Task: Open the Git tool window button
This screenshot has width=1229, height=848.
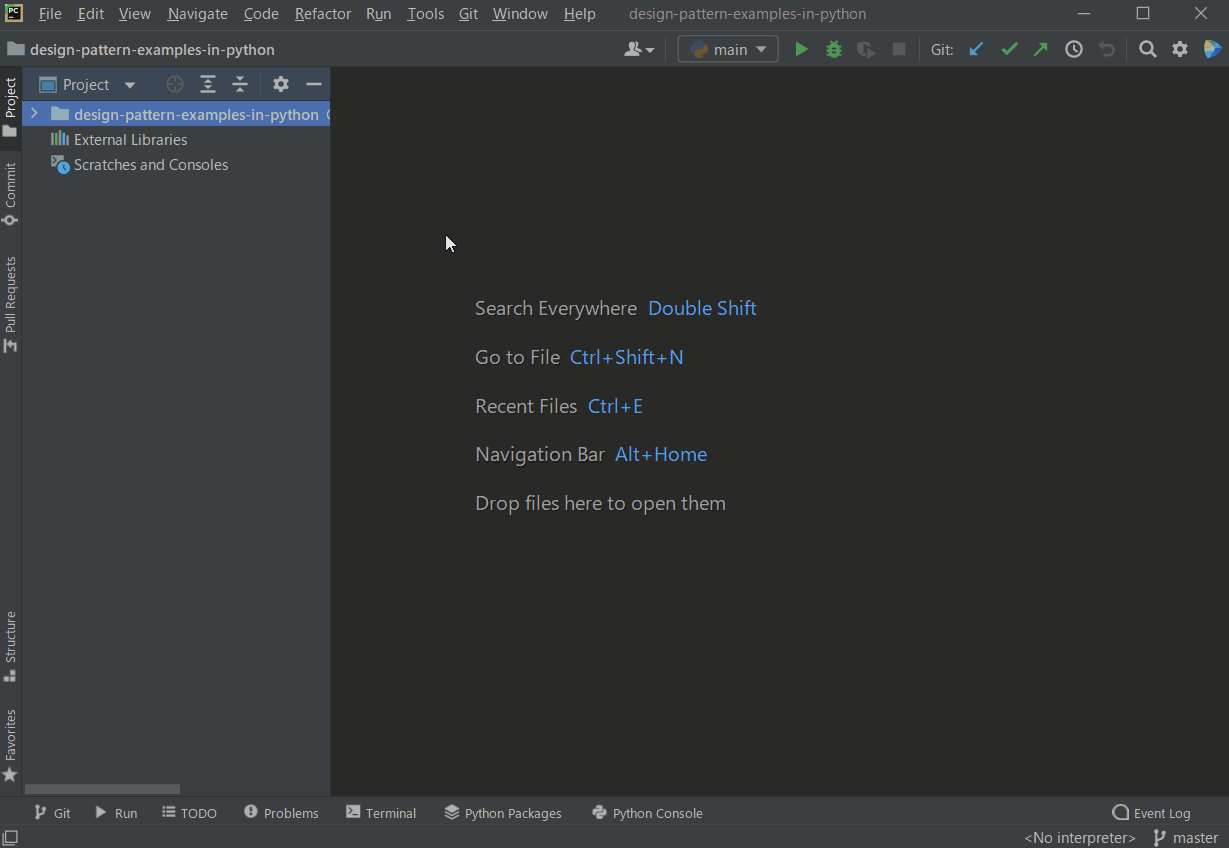Action: pyautogui.click(x=52, y=813)
